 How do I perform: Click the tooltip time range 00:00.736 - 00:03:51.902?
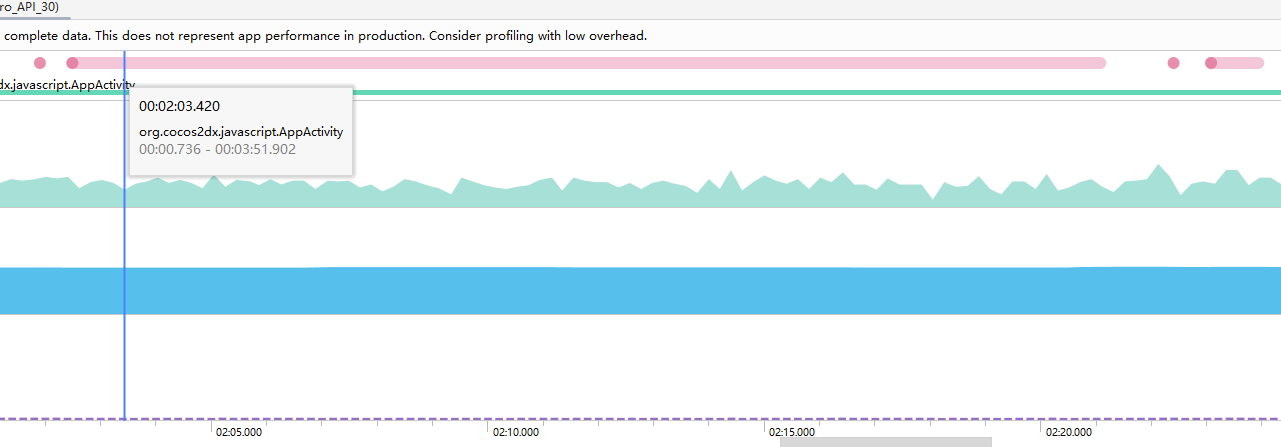(x=217, y=149)
